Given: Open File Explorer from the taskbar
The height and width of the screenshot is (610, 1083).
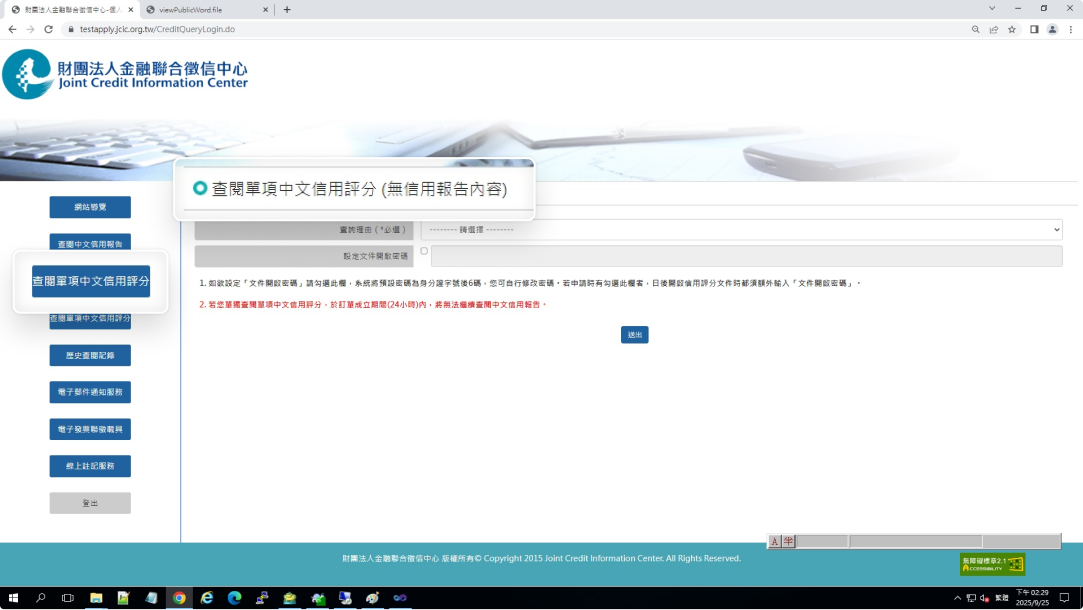Looking at the screenshot, I should tap(97, 598).
